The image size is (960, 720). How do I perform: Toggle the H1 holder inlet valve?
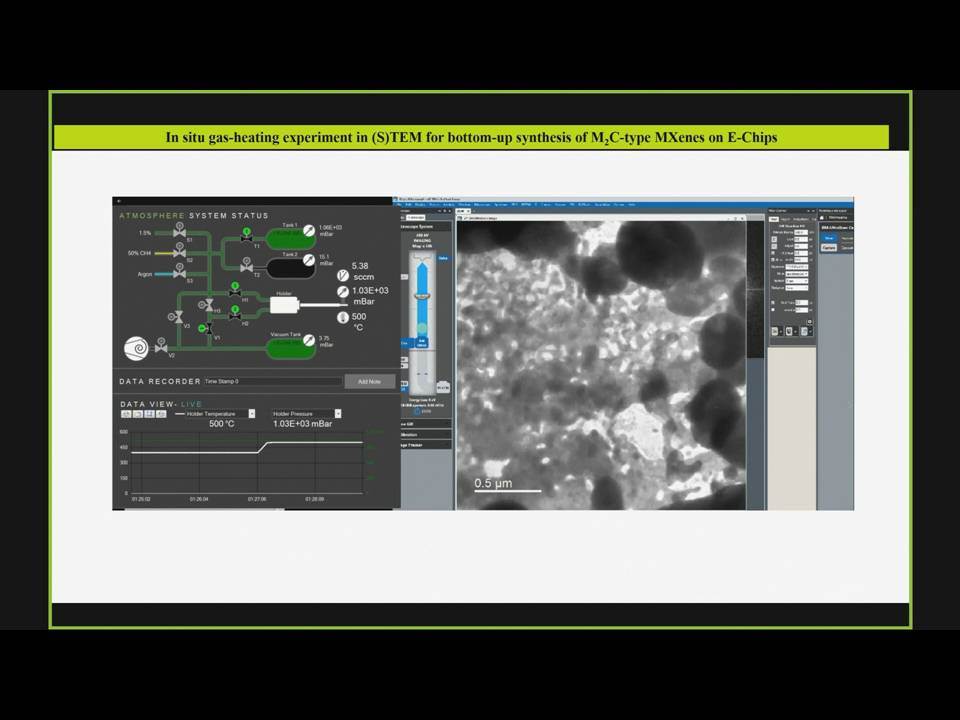point(234,290)
